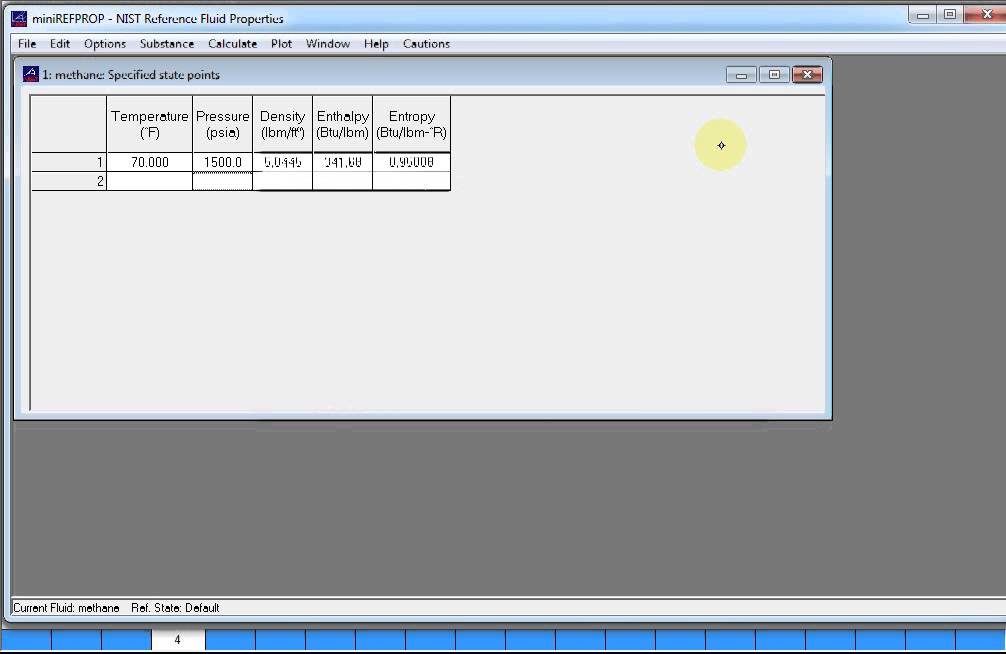
Task: Maximize the methane state points window
Action: pyautogui.click(x=774, y=75)
